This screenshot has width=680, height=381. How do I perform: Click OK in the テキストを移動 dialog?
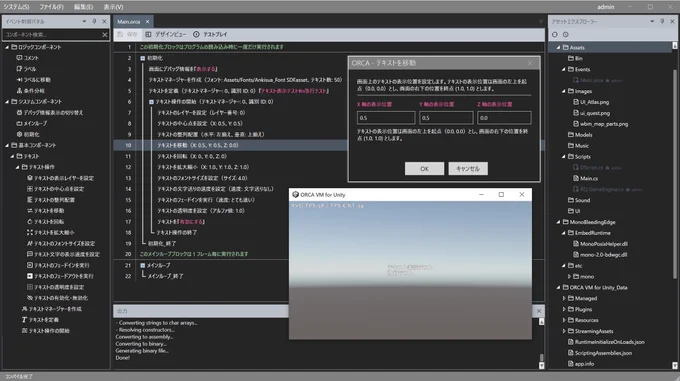click(424, 169)
